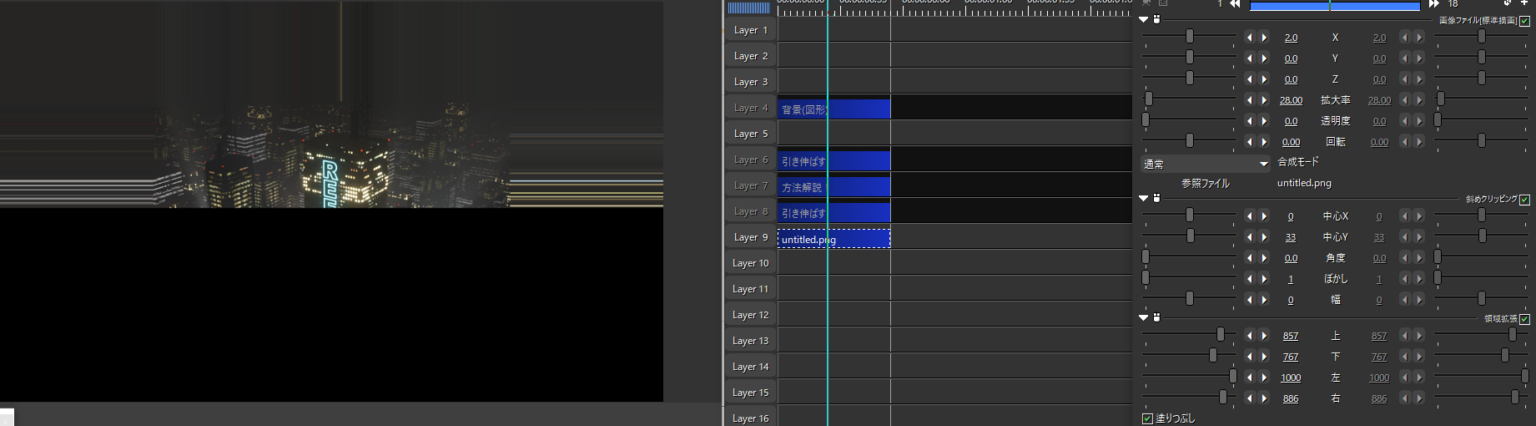The width and height of the screenshot is (1536, 426).
Task: Select the 方法解説 object on Layer 7
Action: 833,186
